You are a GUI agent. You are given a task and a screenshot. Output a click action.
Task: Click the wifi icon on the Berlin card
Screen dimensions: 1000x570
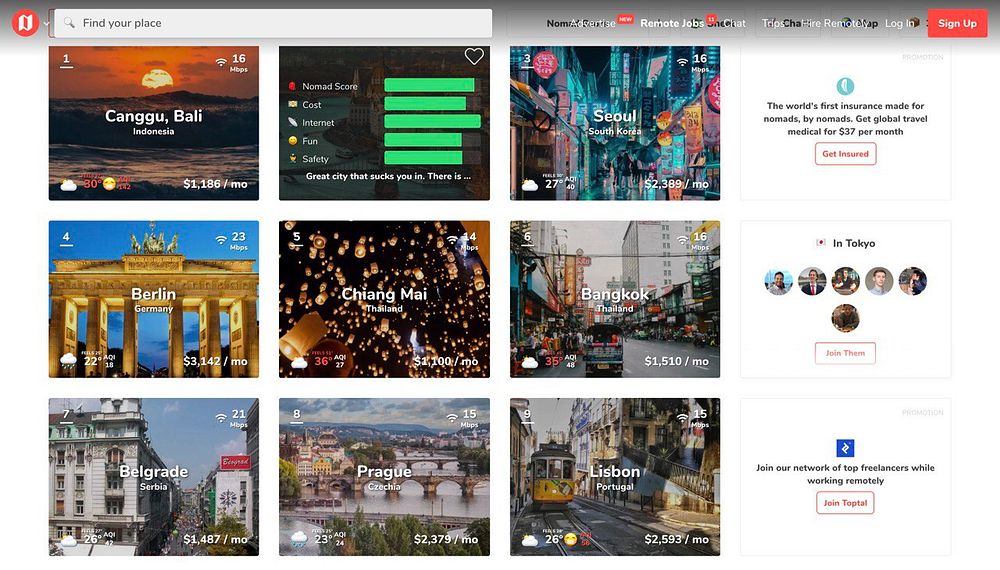click(x=221, y=240)
